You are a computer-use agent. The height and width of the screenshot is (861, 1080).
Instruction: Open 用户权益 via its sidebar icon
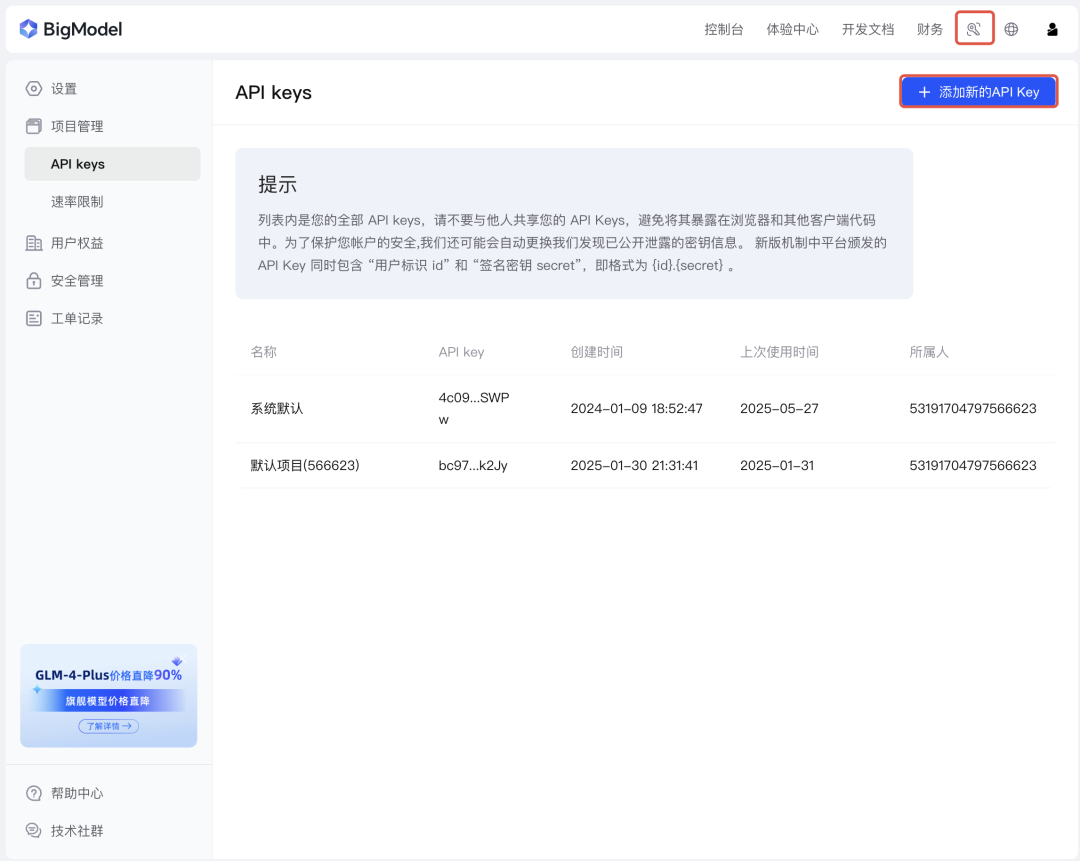(33, 242)
